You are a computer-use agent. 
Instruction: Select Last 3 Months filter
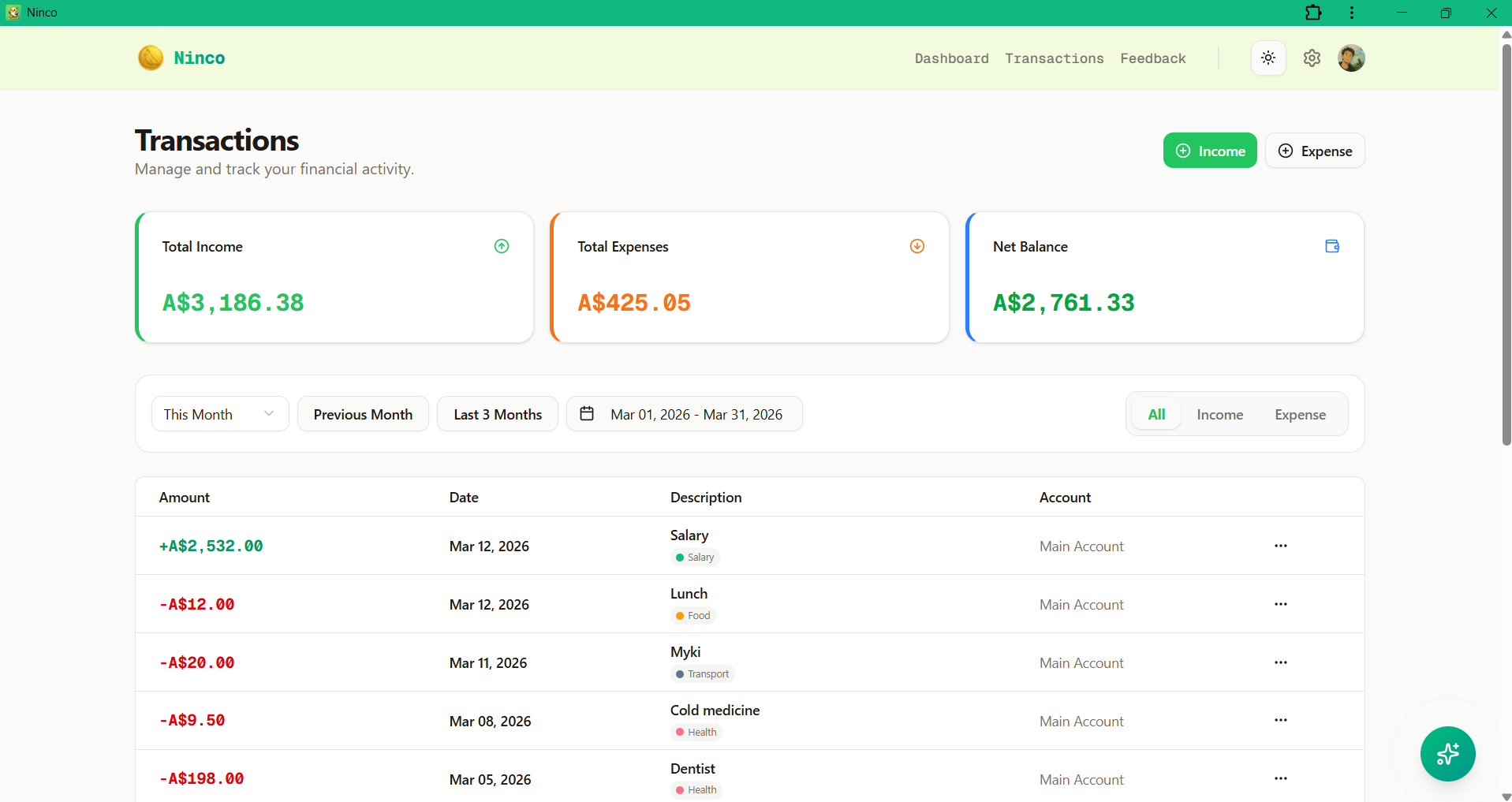pos(498,414)
